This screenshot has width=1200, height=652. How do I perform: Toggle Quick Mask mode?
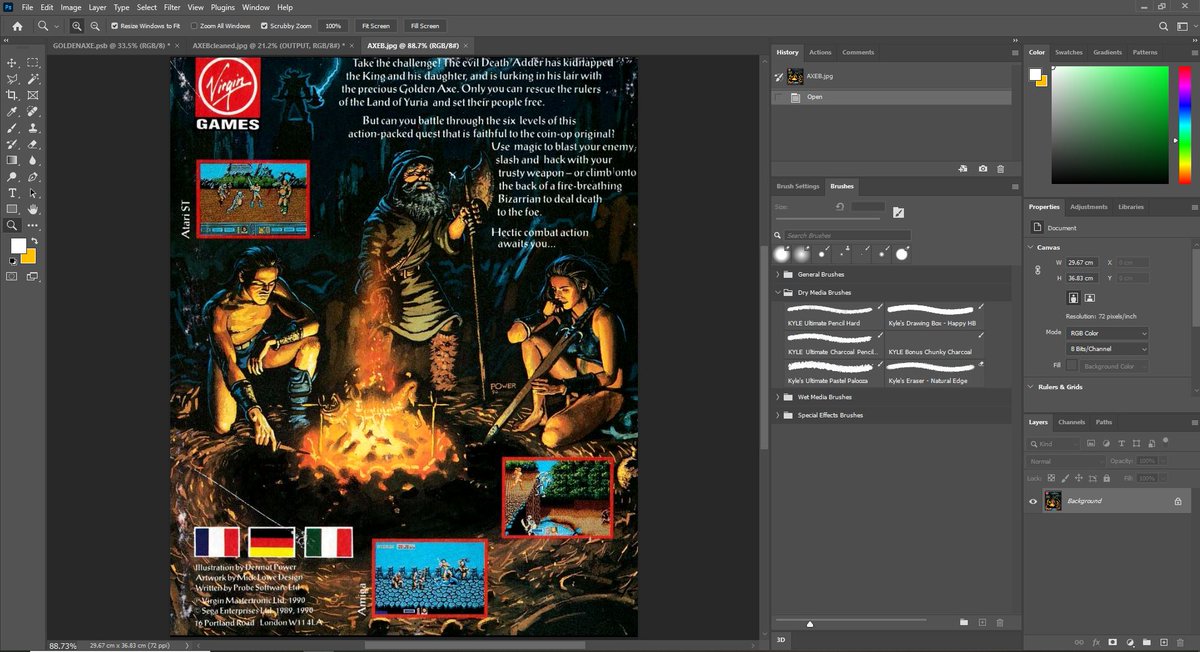tap(13, 275)
